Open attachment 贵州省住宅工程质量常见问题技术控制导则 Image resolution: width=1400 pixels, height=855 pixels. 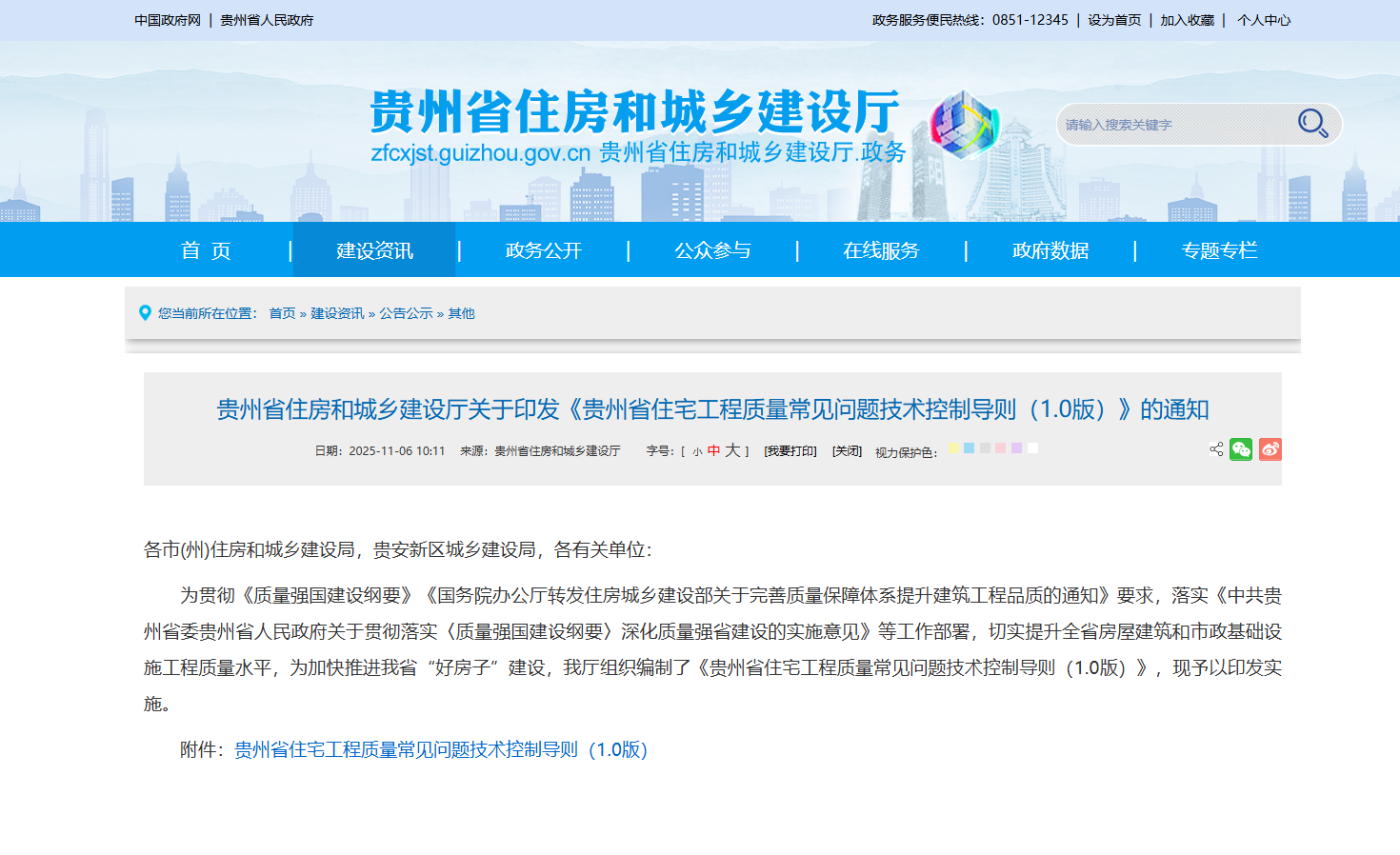[x=438, y=749]
